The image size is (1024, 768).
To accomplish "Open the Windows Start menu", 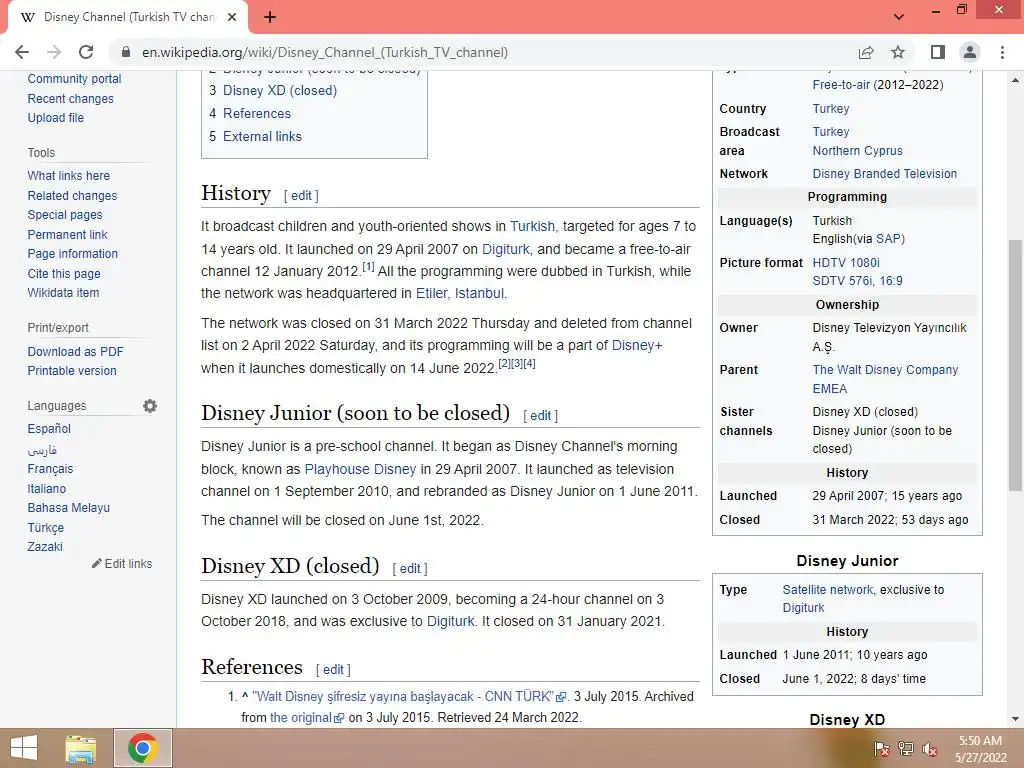I will pyautogui.click(x=24, y=748).
